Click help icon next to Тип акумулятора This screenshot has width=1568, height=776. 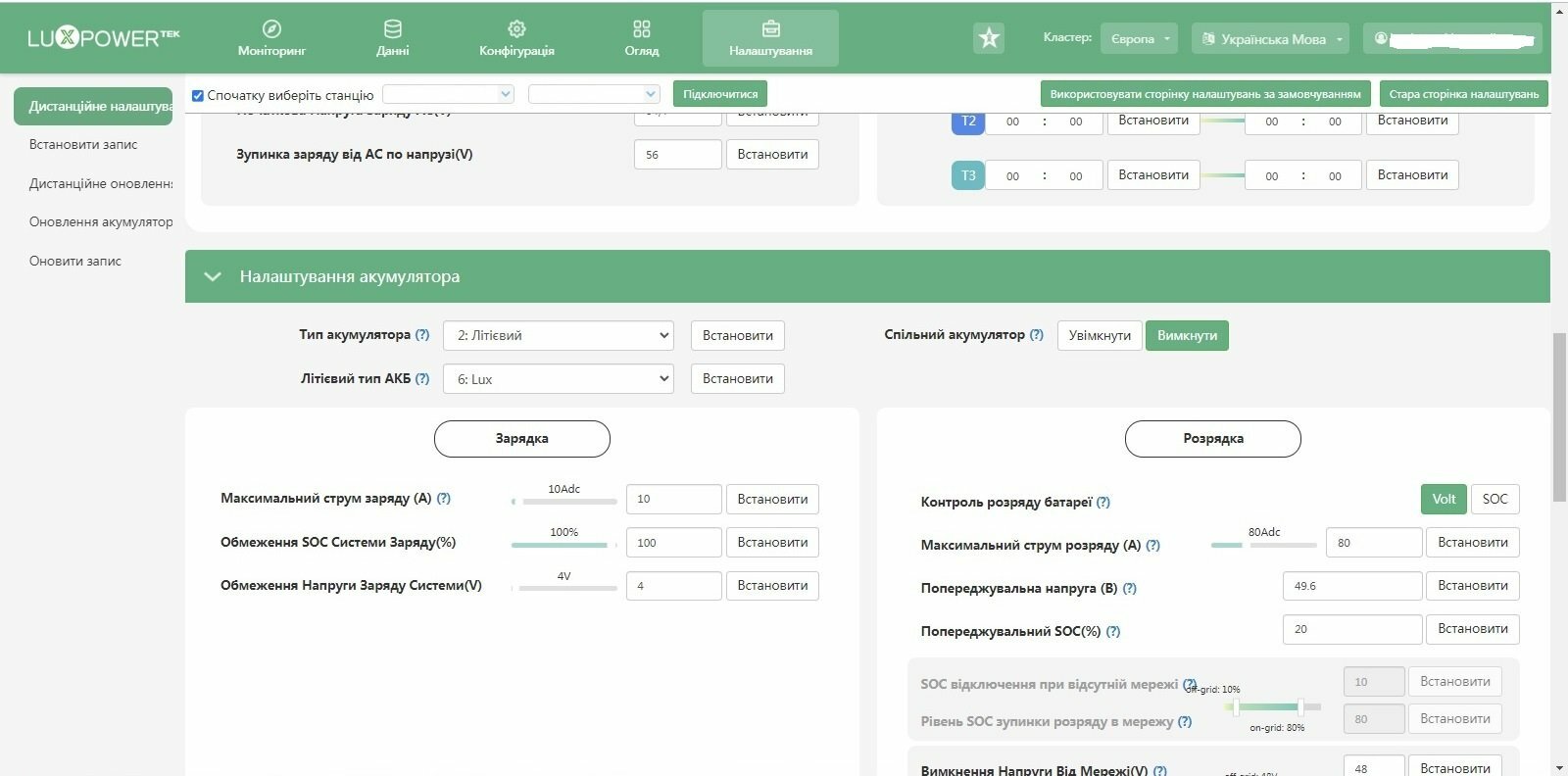point(422,334)
